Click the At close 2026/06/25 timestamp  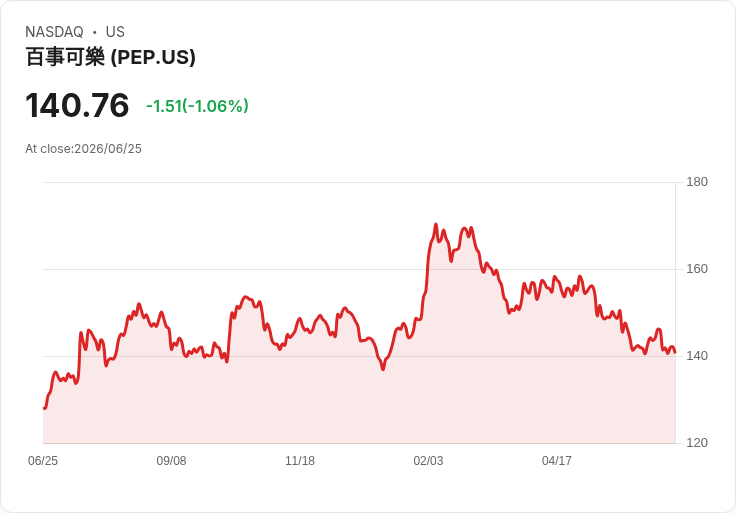pyautogui.click(x=83, y=149)
